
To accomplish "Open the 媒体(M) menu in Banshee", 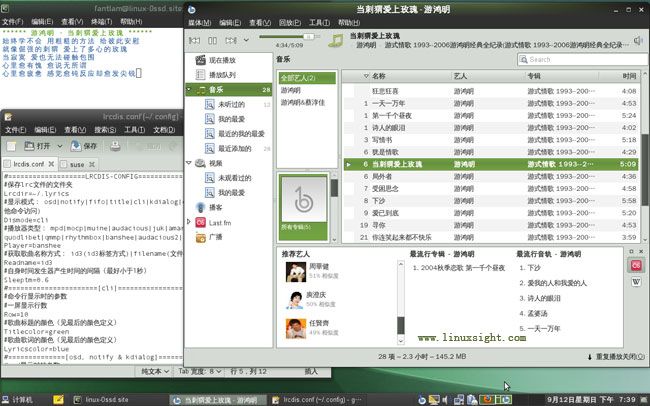I will [199, 22].
